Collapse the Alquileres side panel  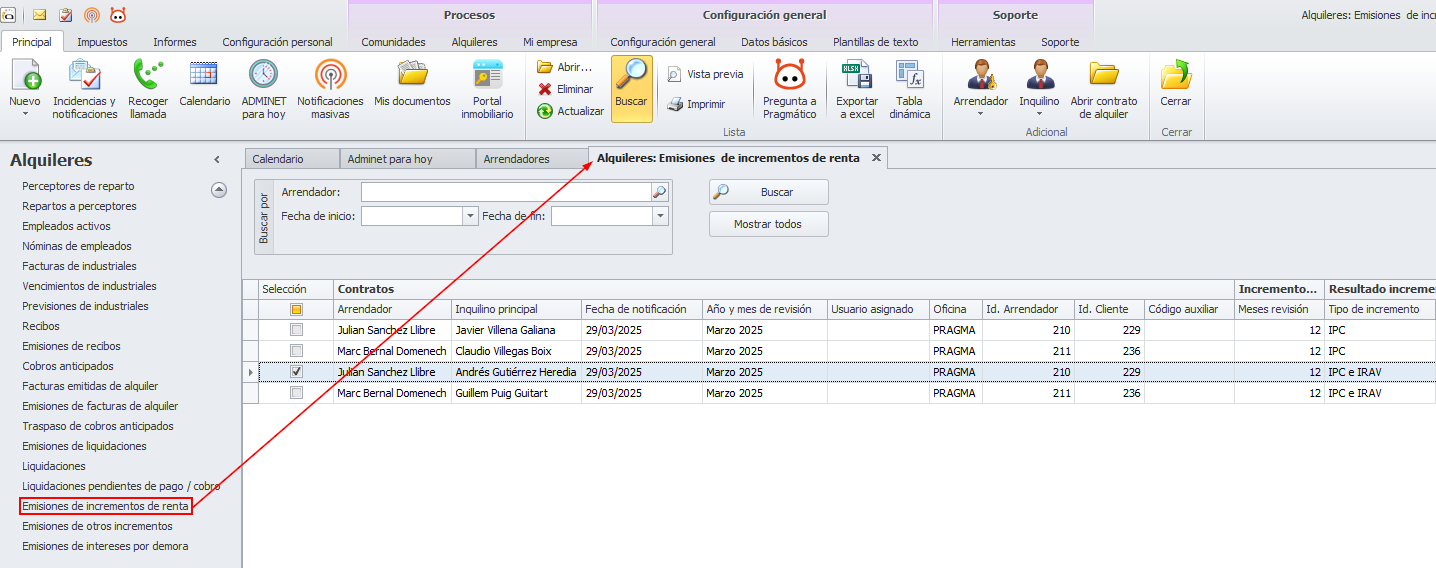click(x=217, y=160)
